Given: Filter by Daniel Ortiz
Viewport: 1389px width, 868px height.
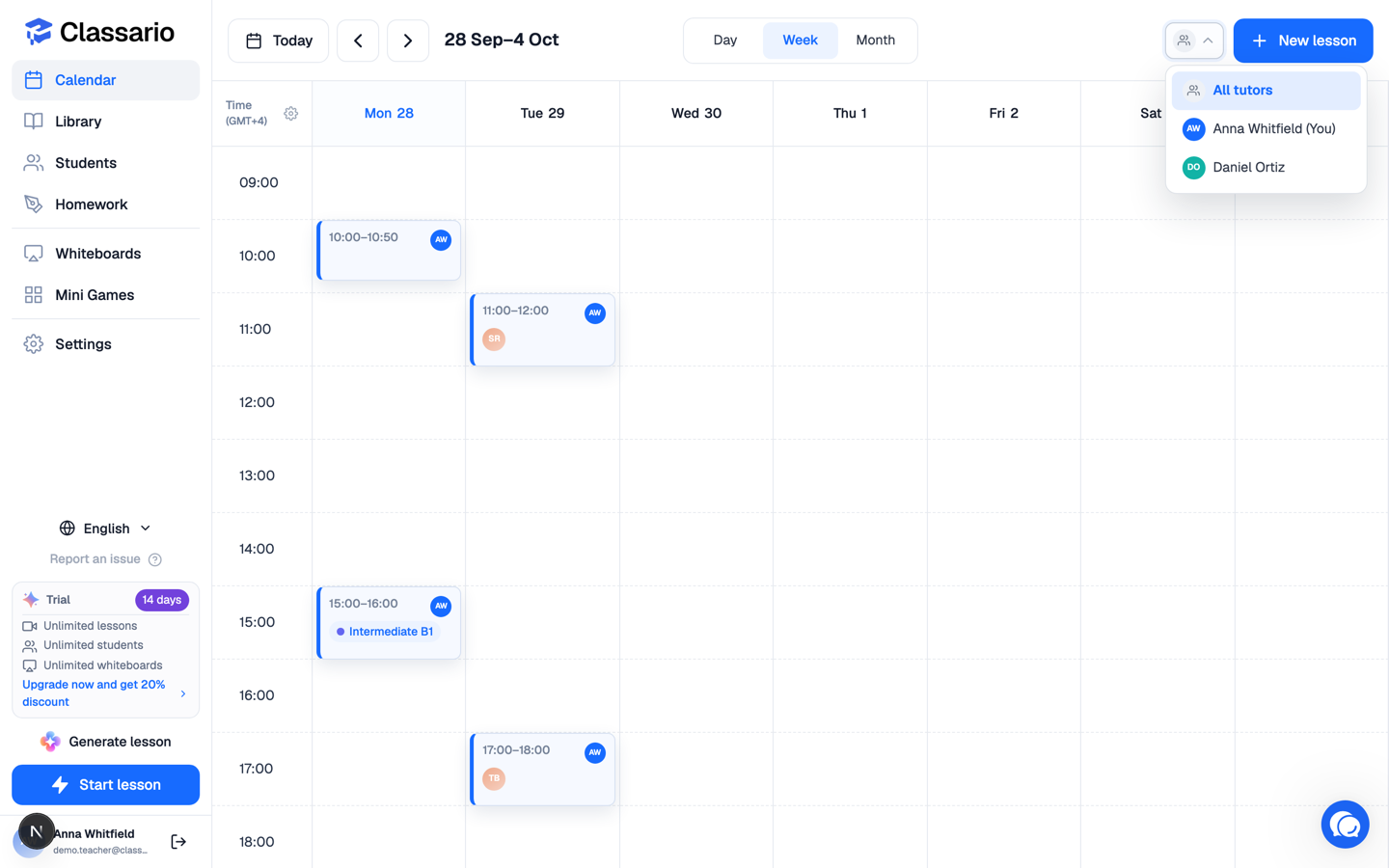Looking at the screenshot, I should 1266,167.
